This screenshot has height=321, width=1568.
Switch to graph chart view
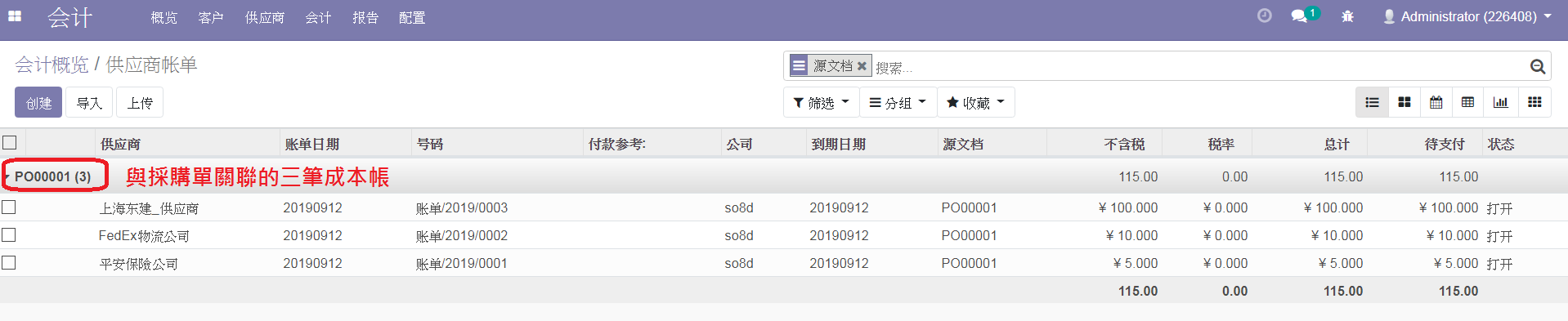1501,102
